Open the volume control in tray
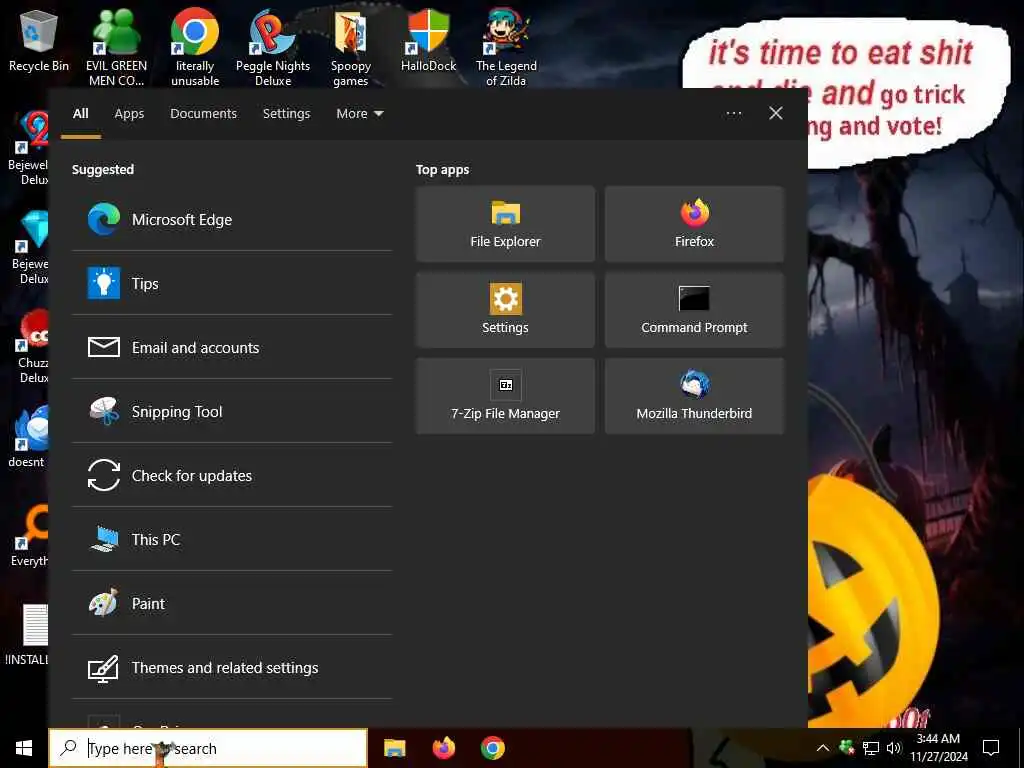The image size is (1024, 768). pyautogui.click(x=894, y=748)
